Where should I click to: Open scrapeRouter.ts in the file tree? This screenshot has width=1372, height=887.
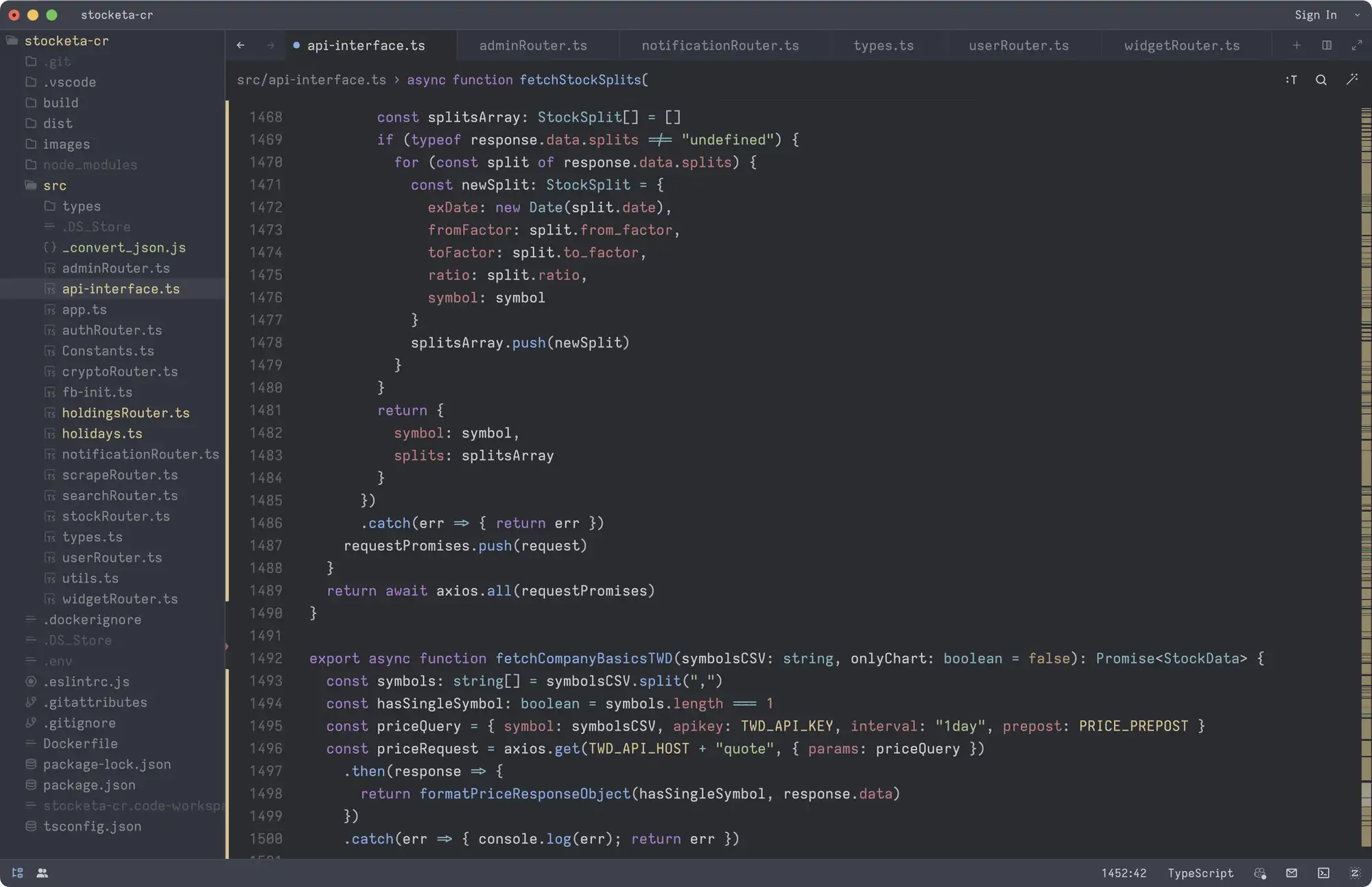pyautogui.click(x=119, y=475)
